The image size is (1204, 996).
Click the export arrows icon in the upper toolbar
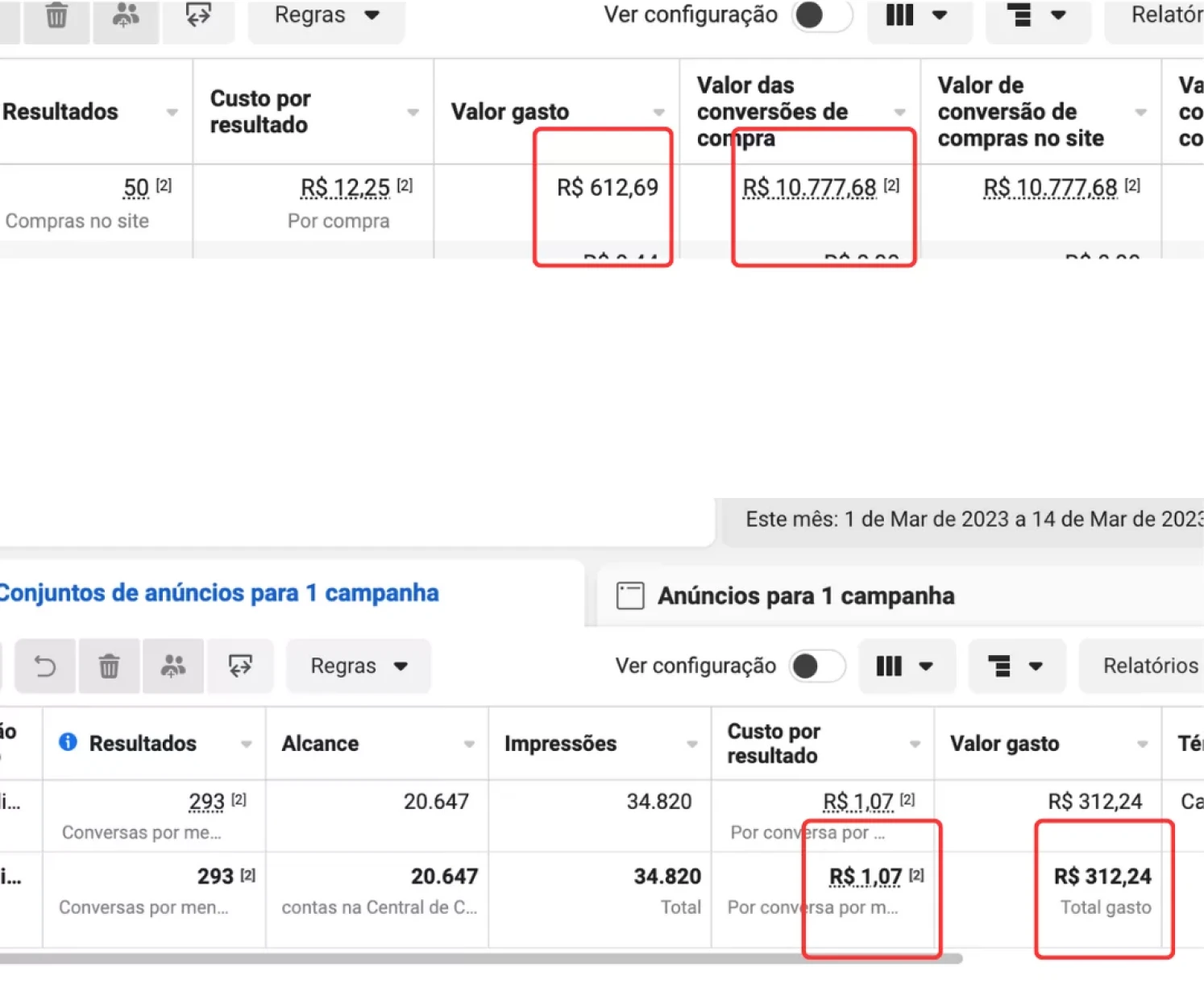click(x=198, y=15)
